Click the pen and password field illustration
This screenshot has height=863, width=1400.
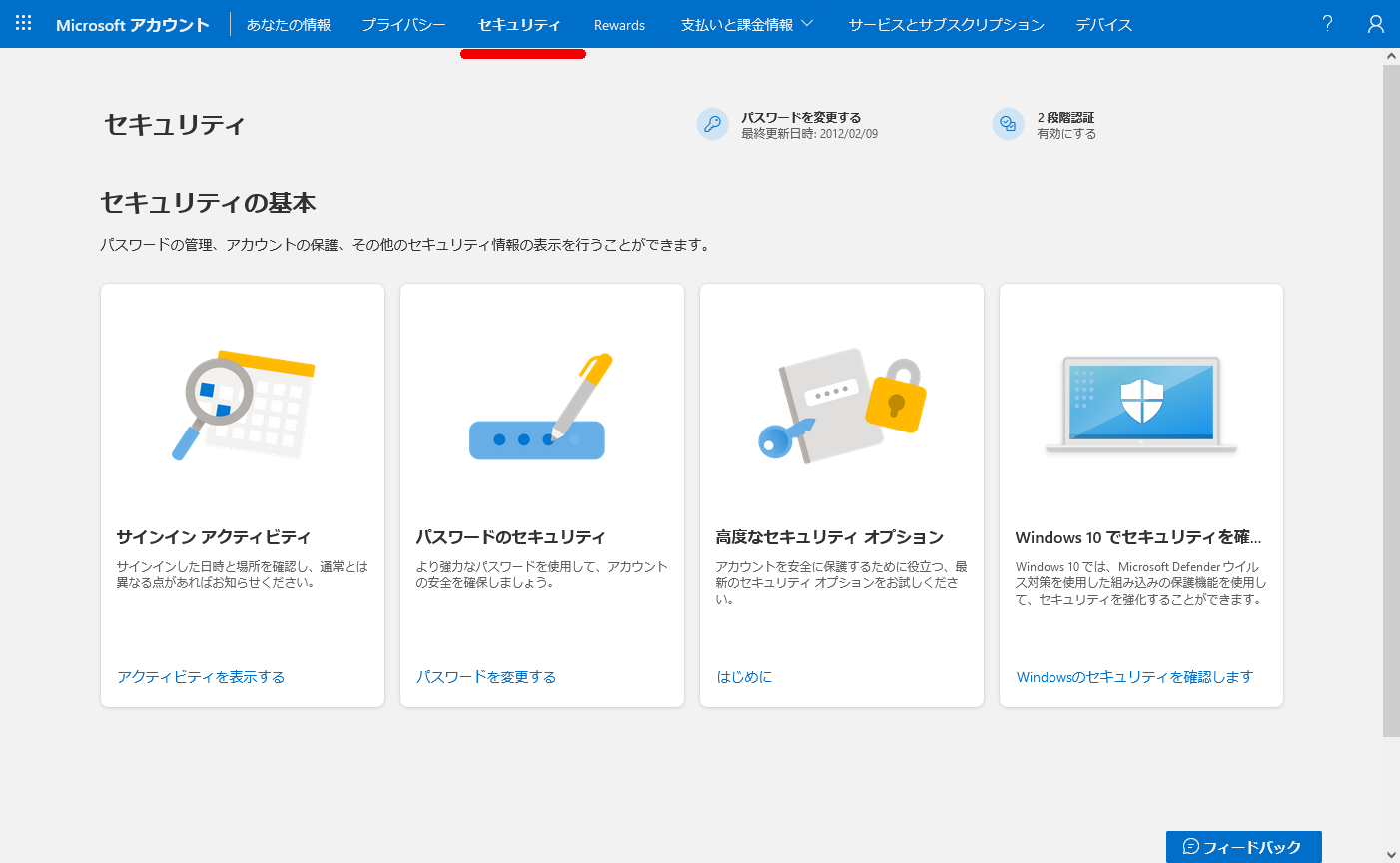(x=540, y=407)
